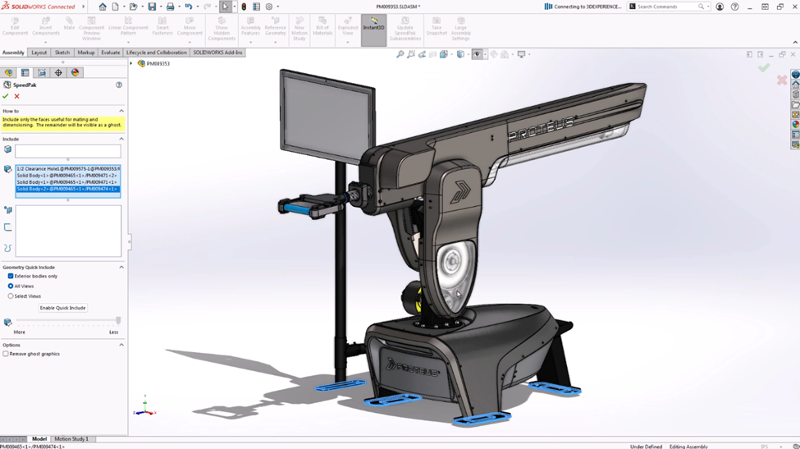The height and width of the screenshot is (449, 800).
Task: Click the Print icon in the top toolbar
Action: [x=170, y=6]
